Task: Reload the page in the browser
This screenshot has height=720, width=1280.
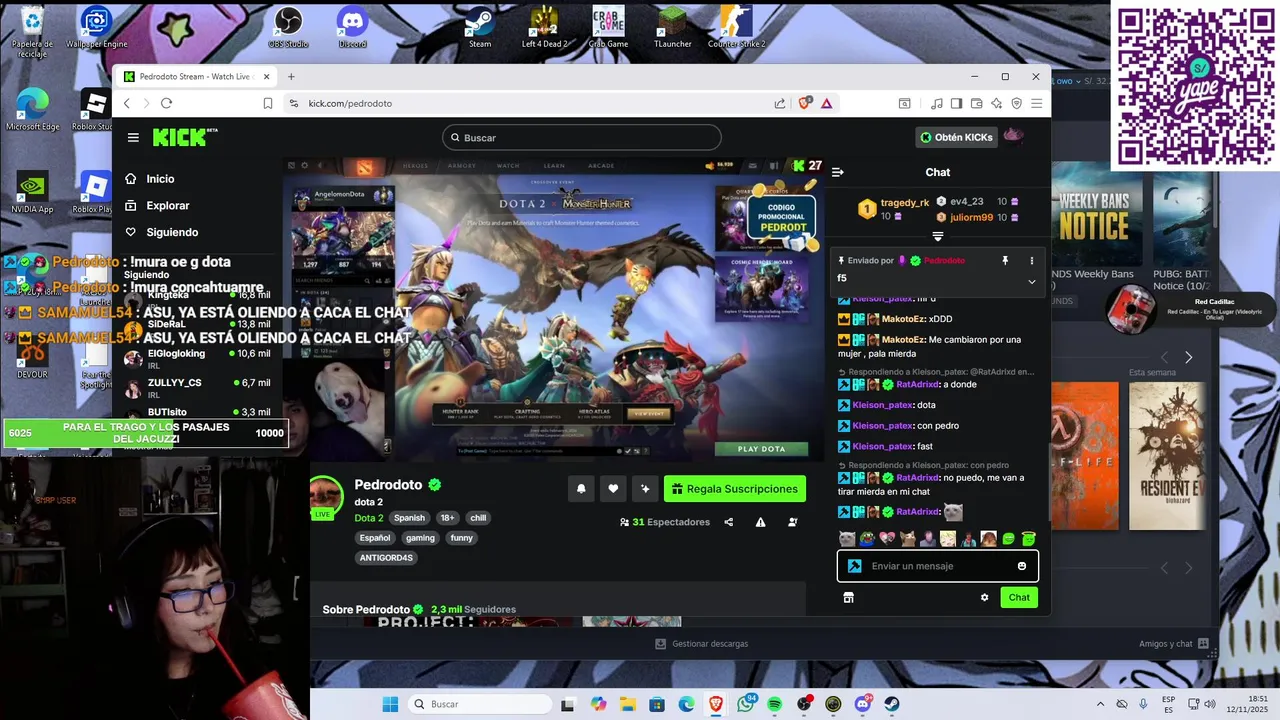Action: [166, 103]
